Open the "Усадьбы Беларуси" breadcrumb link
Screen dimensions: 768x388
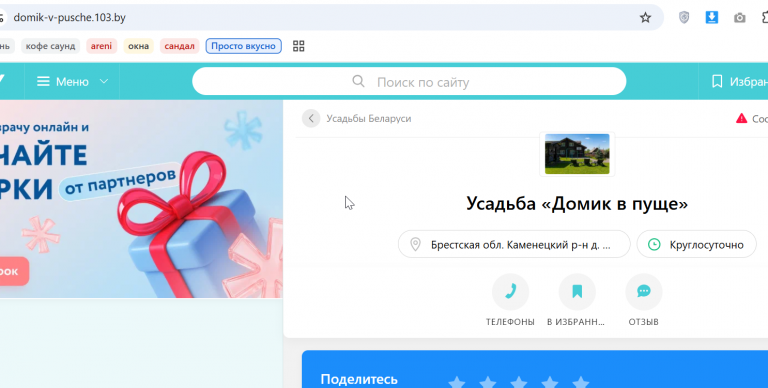click(x=369, y=119)
